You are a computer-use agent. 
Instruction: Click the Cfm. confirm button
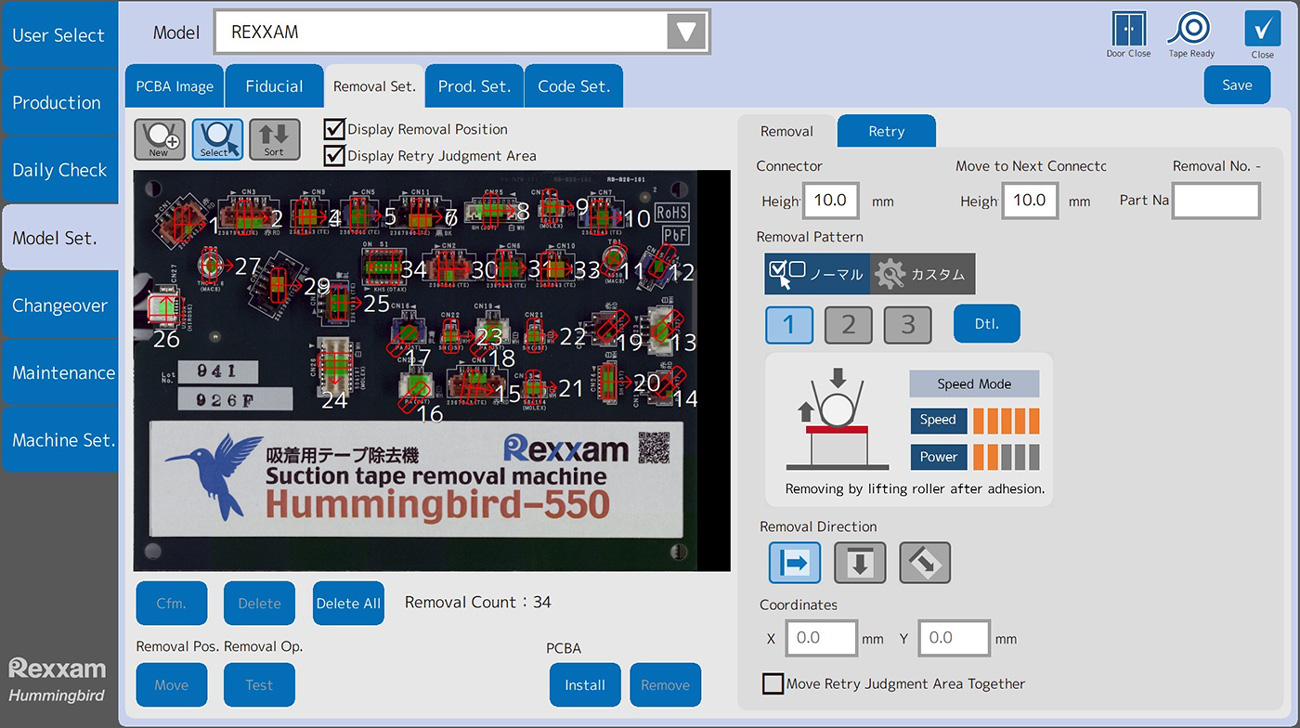click(x=171, y=603)
